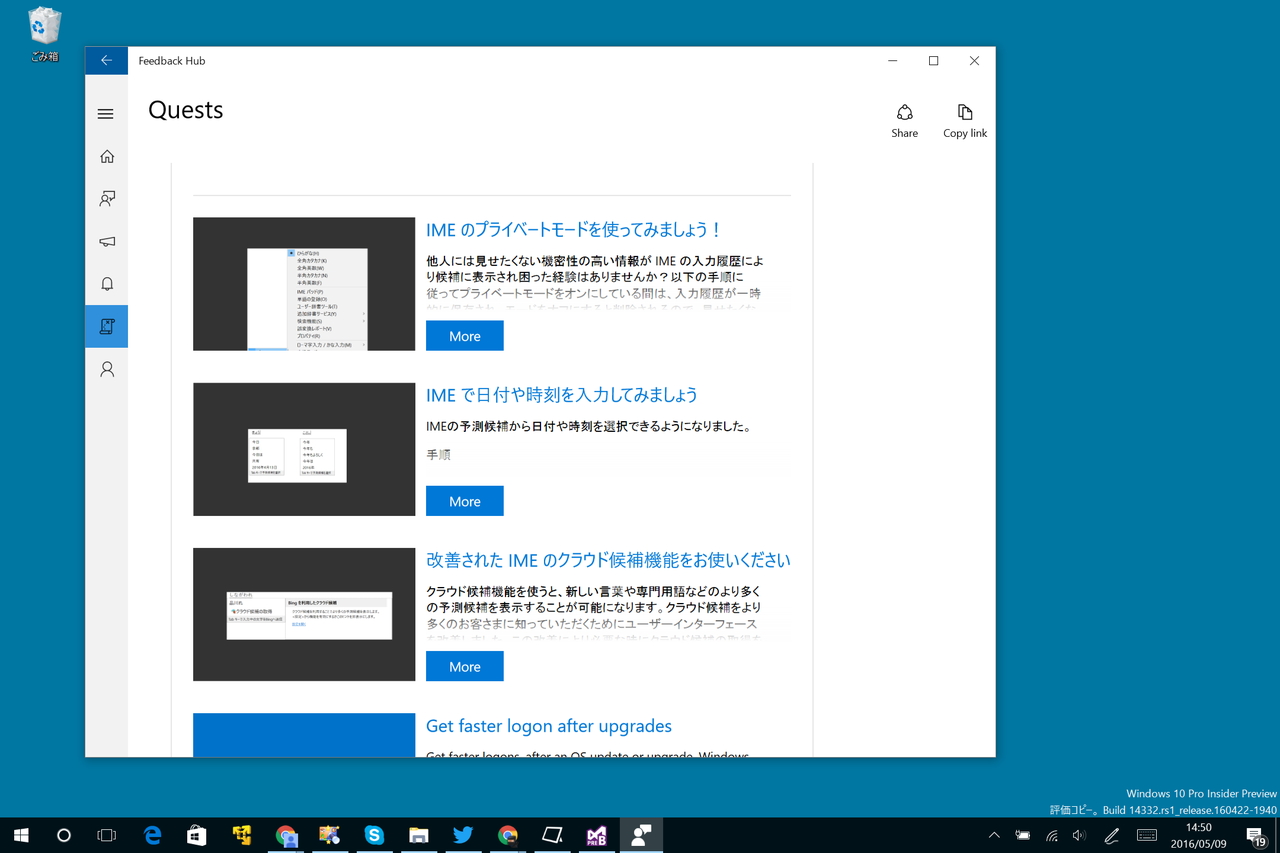Select the Feedback section icon

[106, 198]
